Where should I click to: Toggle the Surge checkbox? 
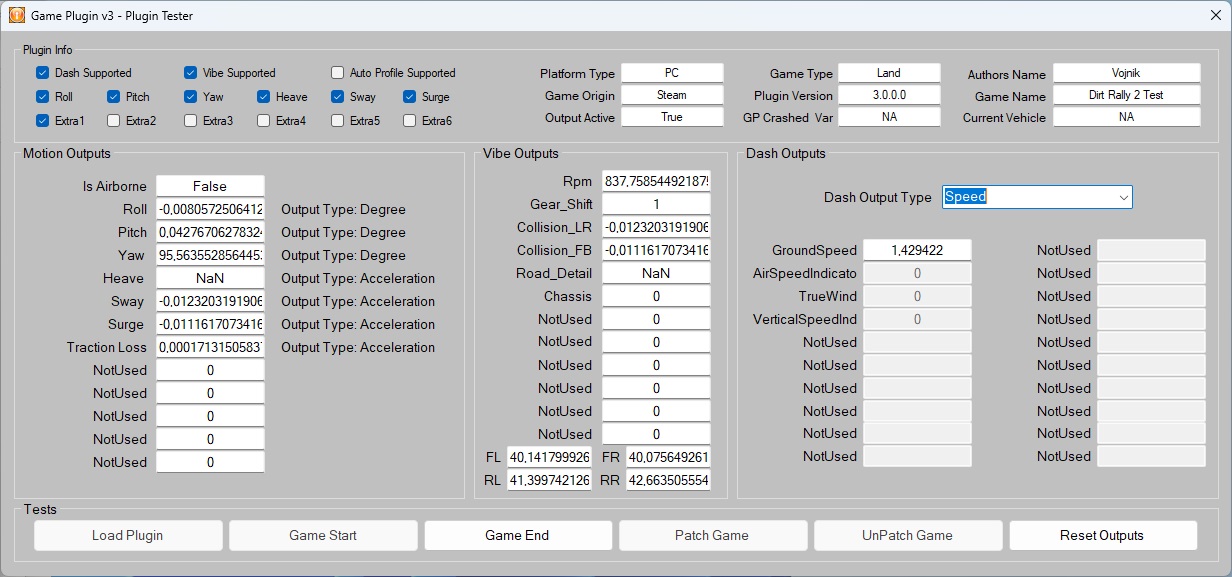tap(410, 97)
